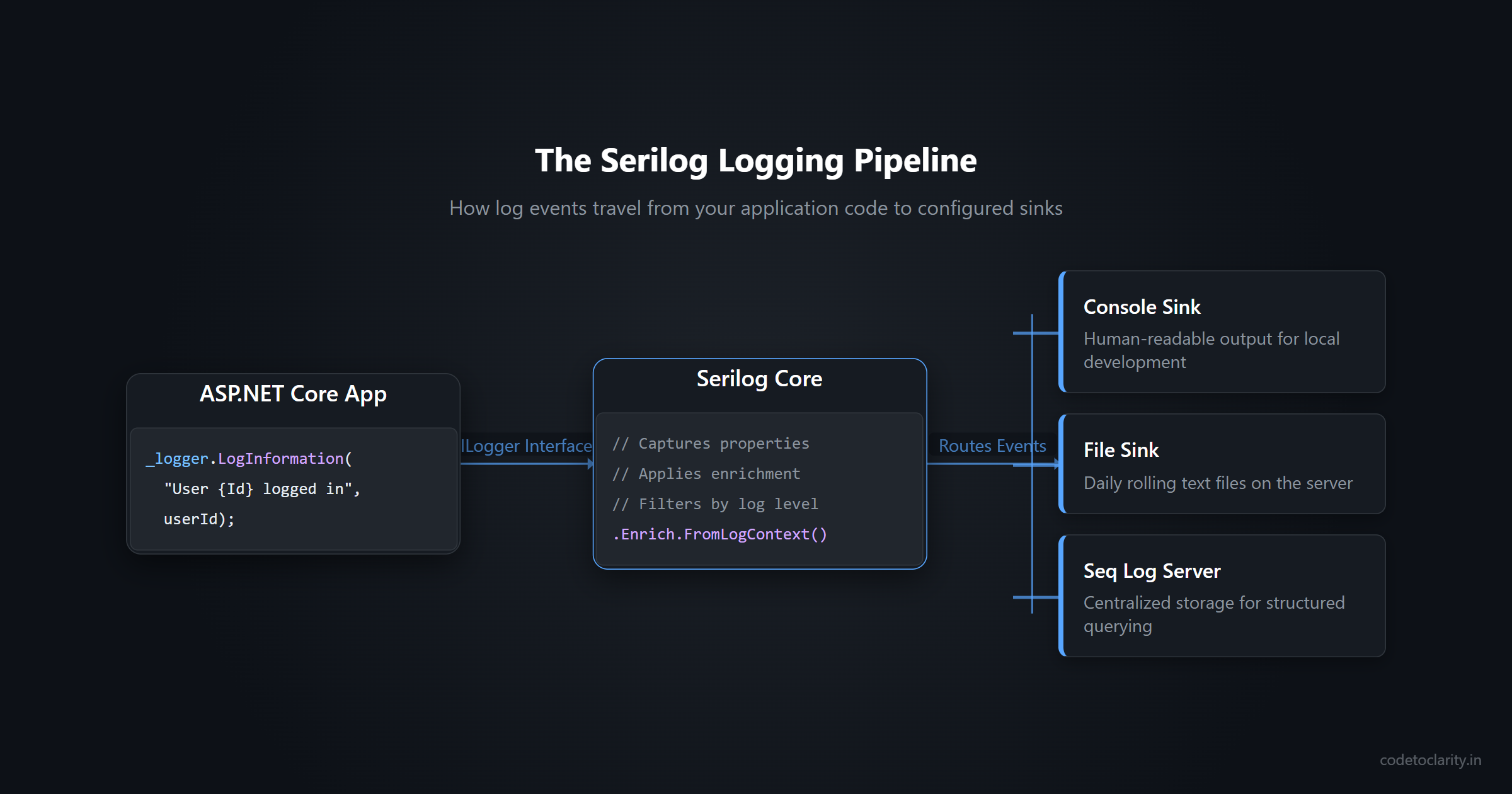The height and width of the screenshot is (794, 1512).
Task: Click the 'userId);' code line
Action: pyautogui.click(x=199, y=519)
